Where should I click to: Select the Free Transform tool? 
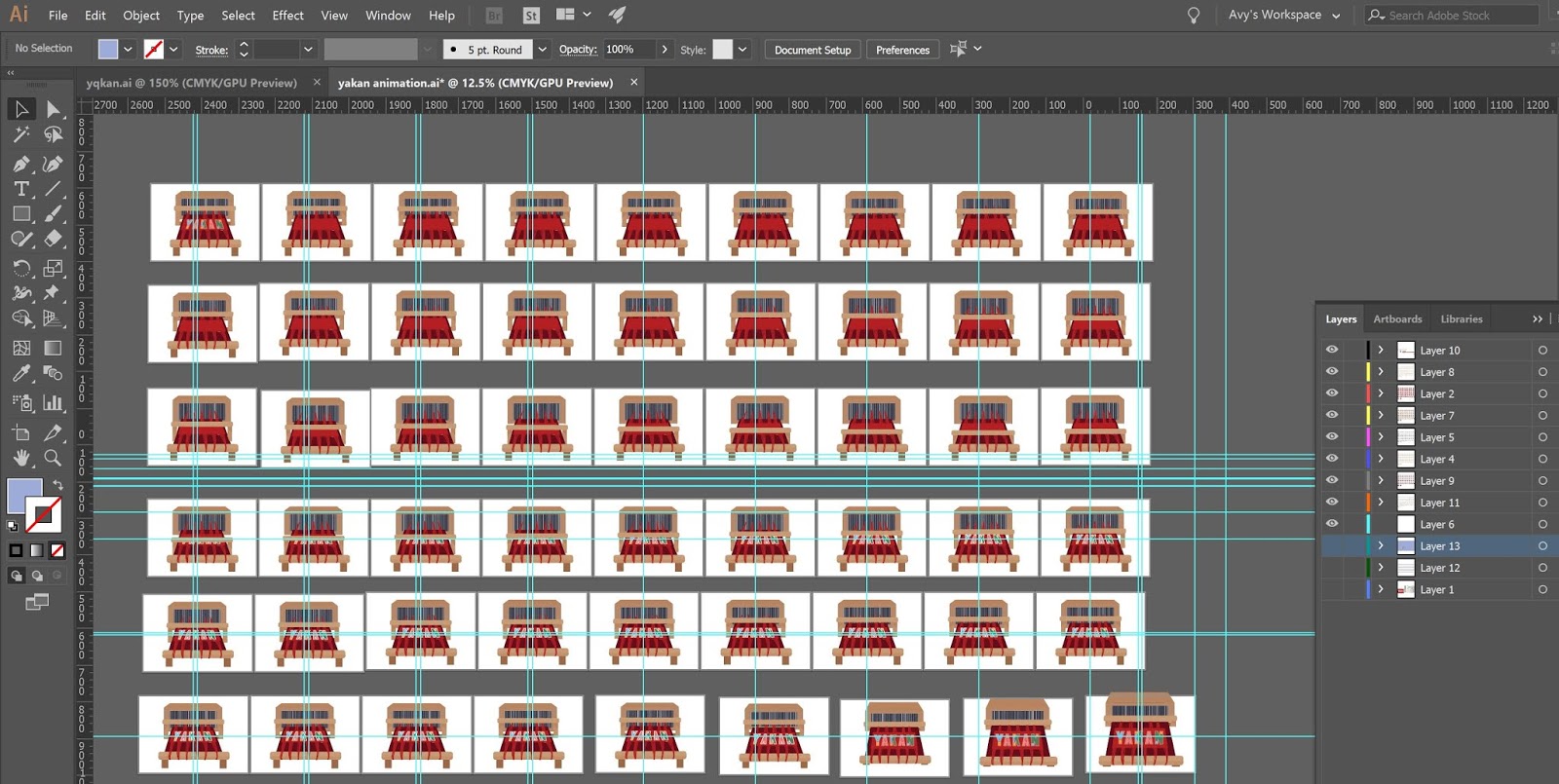pos(54,293)
